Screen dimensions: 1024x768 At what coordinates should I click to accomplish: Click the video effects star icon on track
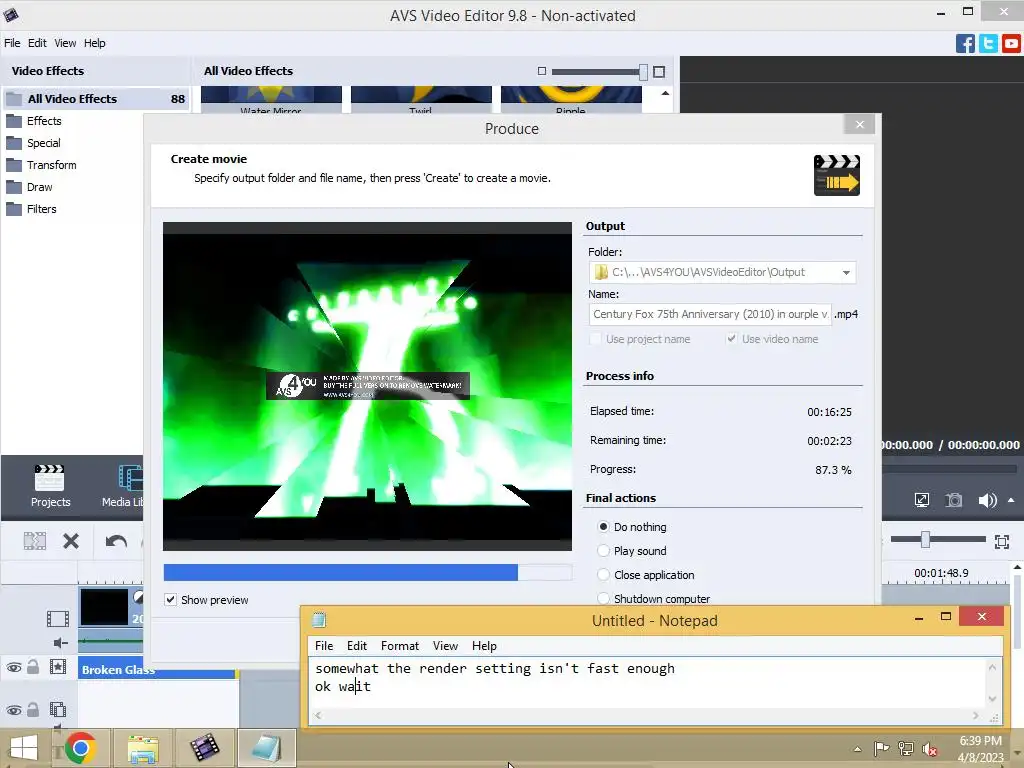click(x=57, y=667)
